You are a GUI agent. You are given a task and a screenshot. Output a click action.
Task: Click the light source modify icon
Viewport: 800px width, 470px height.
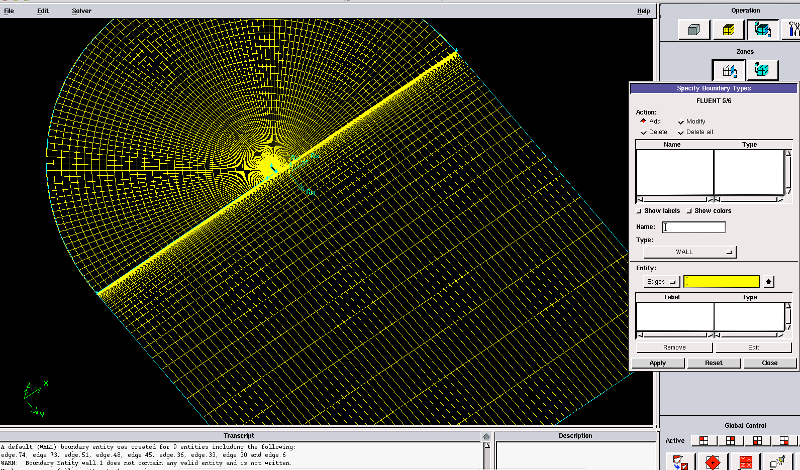tap(779, 462)
